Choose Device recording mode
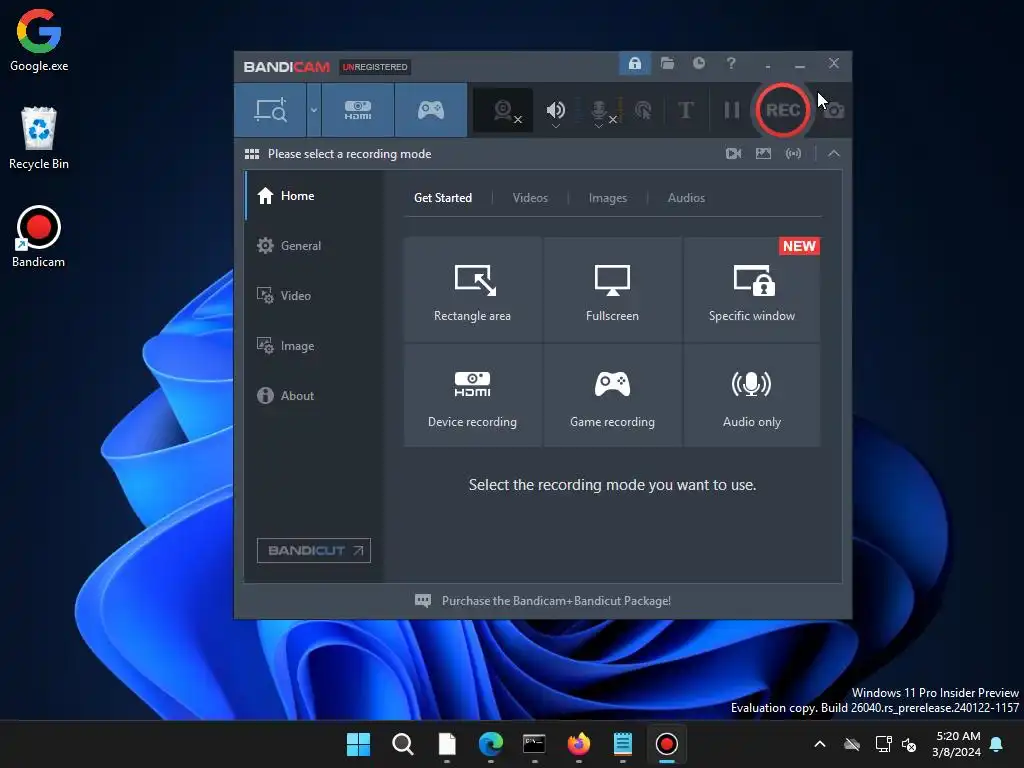 click(473, 396)
